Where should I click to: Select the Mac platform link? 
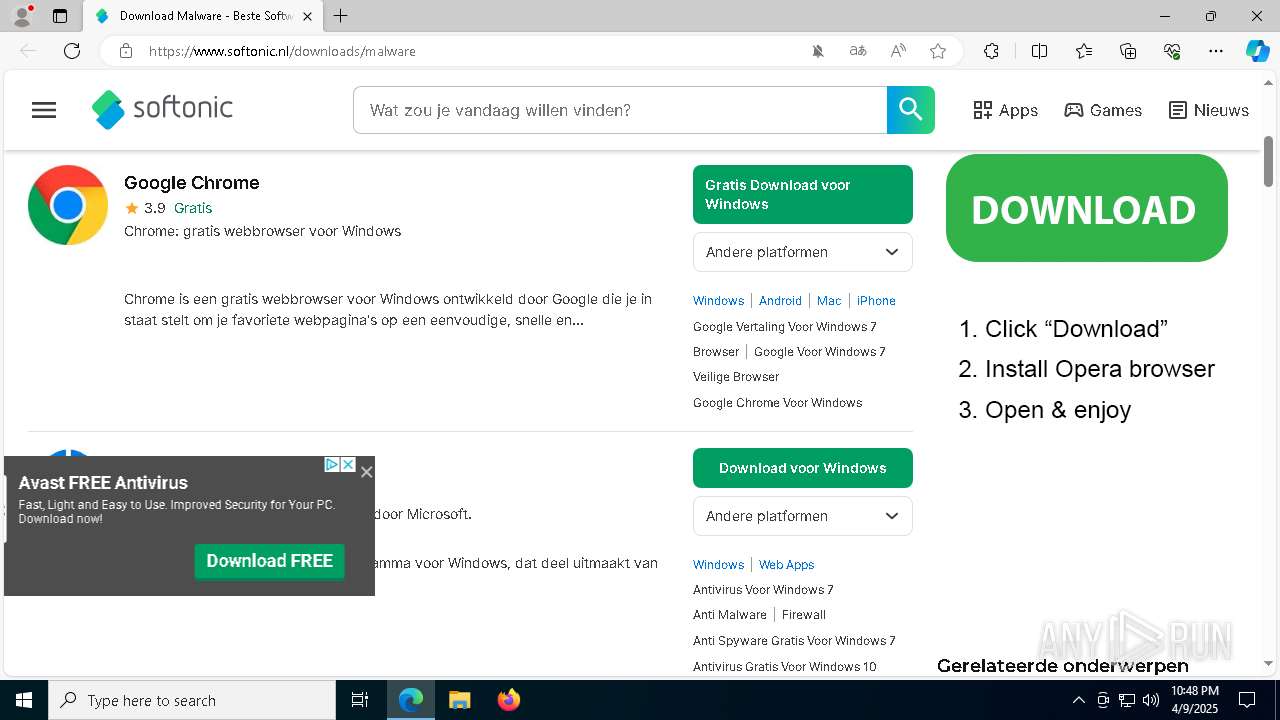point(829,300)
